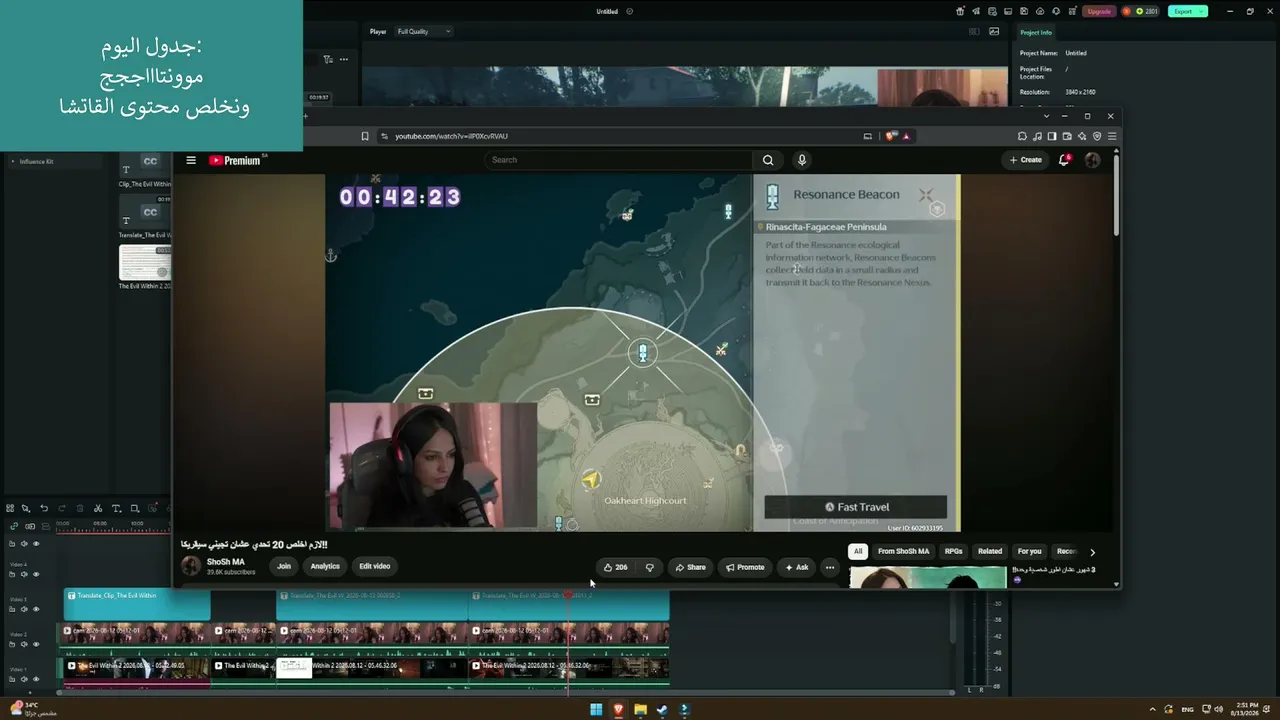Show more category chips with right chevron
The height and width of the screenshot is (720, 1280).
pyautogui.click(x=1092, y=552)
